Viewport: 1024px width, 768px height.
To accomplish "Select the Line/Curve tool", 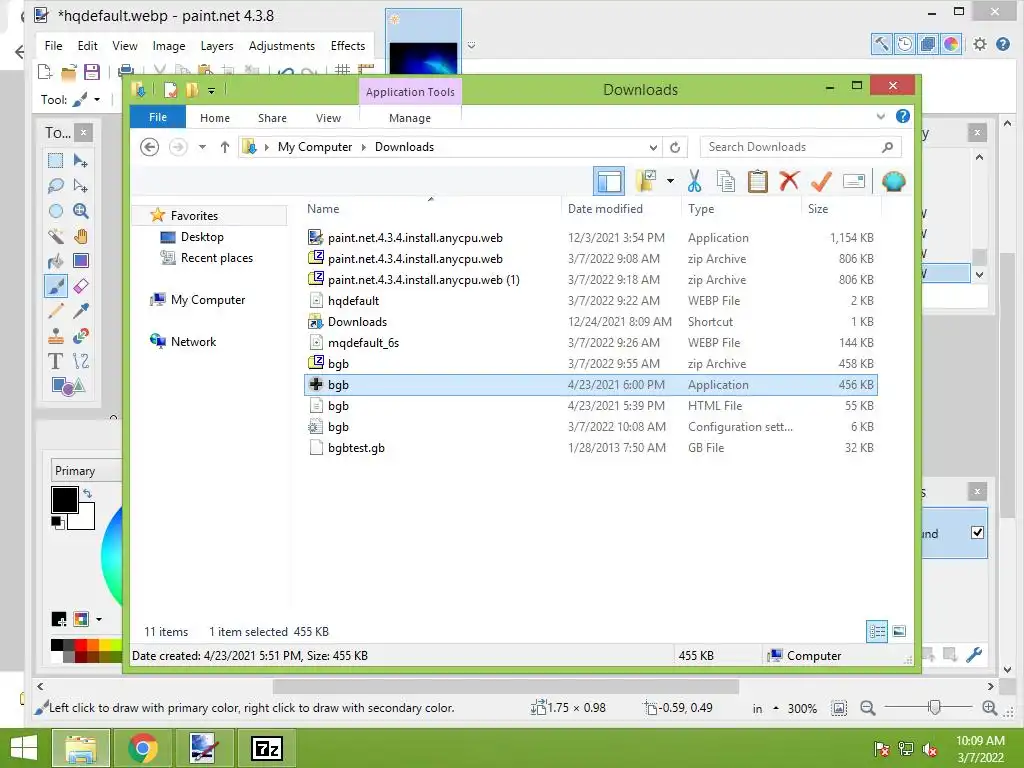I will click(x=80, y=361).
